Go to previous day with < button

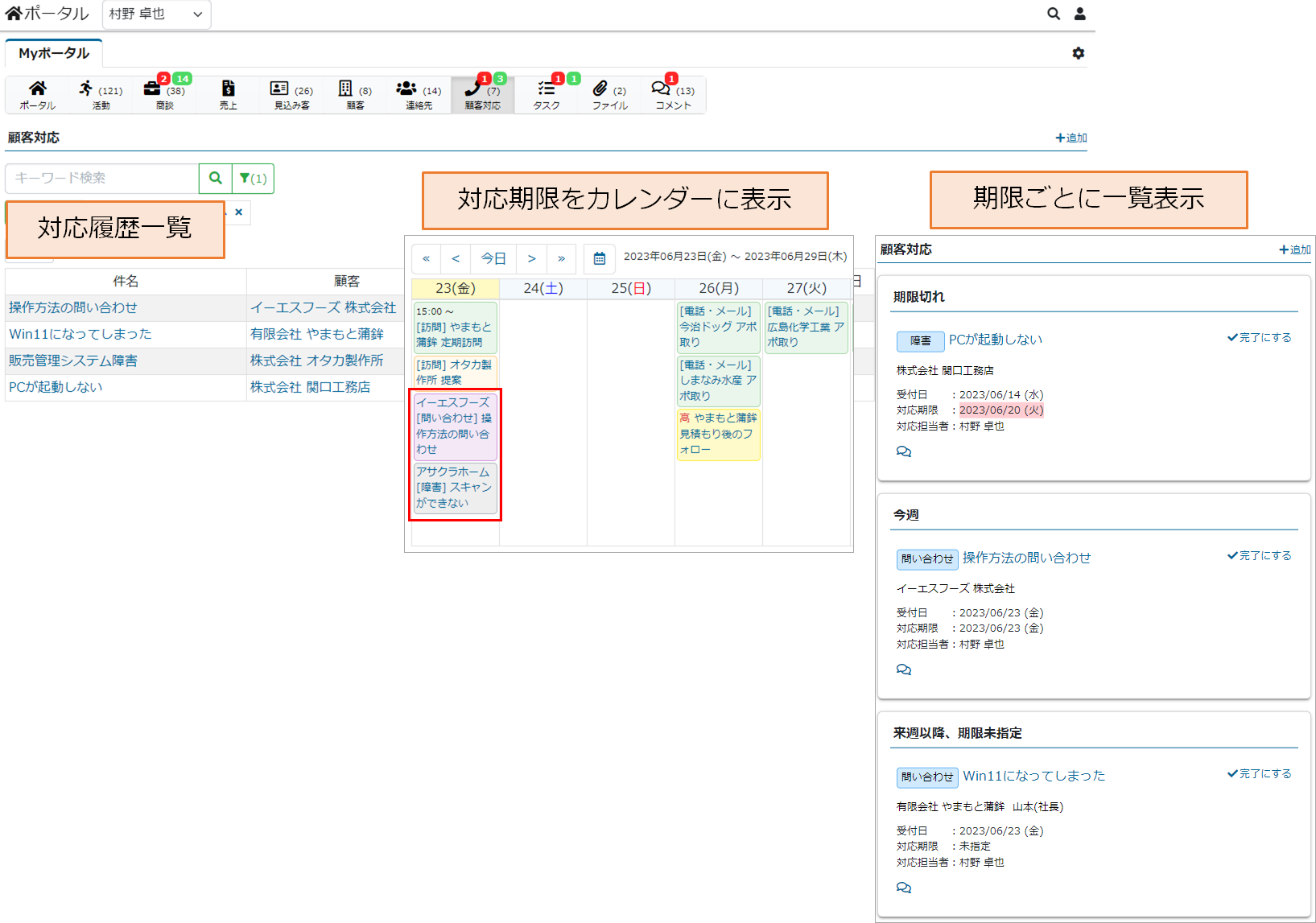456,258
